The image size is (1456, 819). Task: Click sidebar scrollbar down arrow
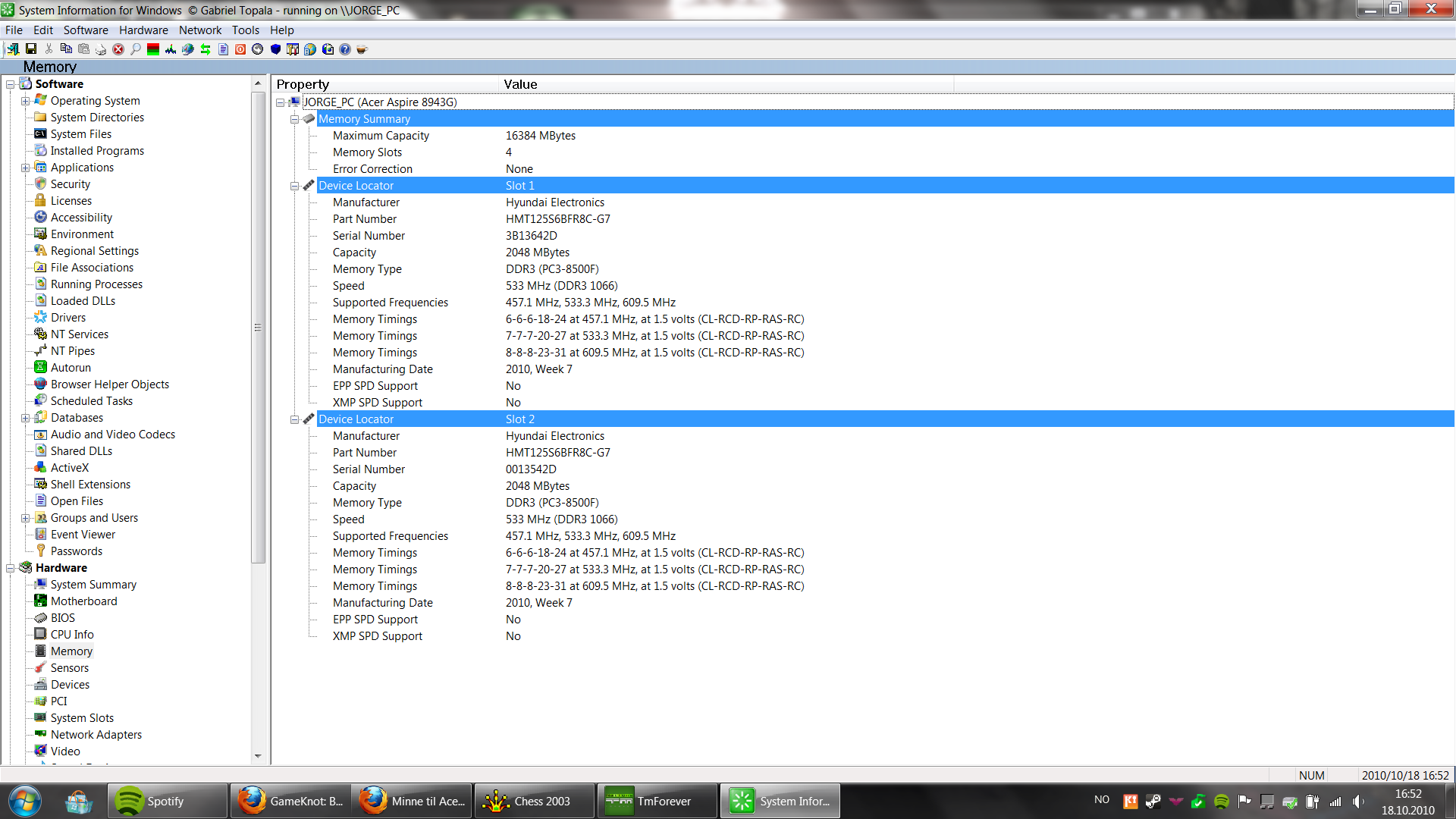[x=258, y=756]
